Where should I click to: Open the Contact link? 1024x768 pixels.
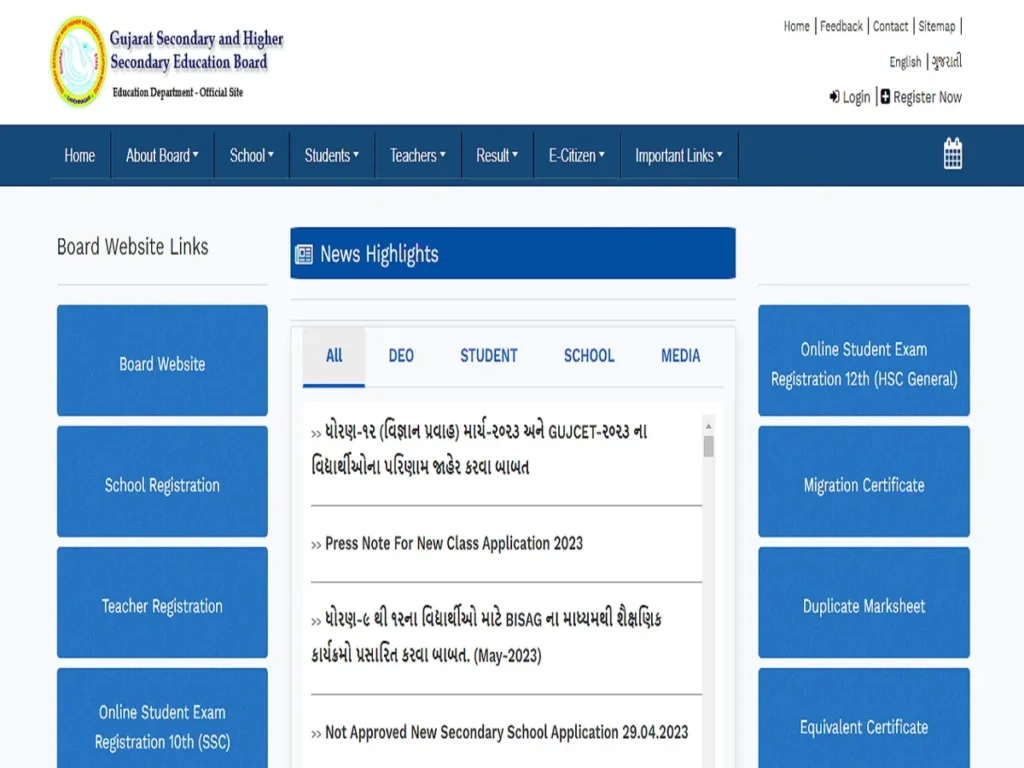[x=890, y=26]
